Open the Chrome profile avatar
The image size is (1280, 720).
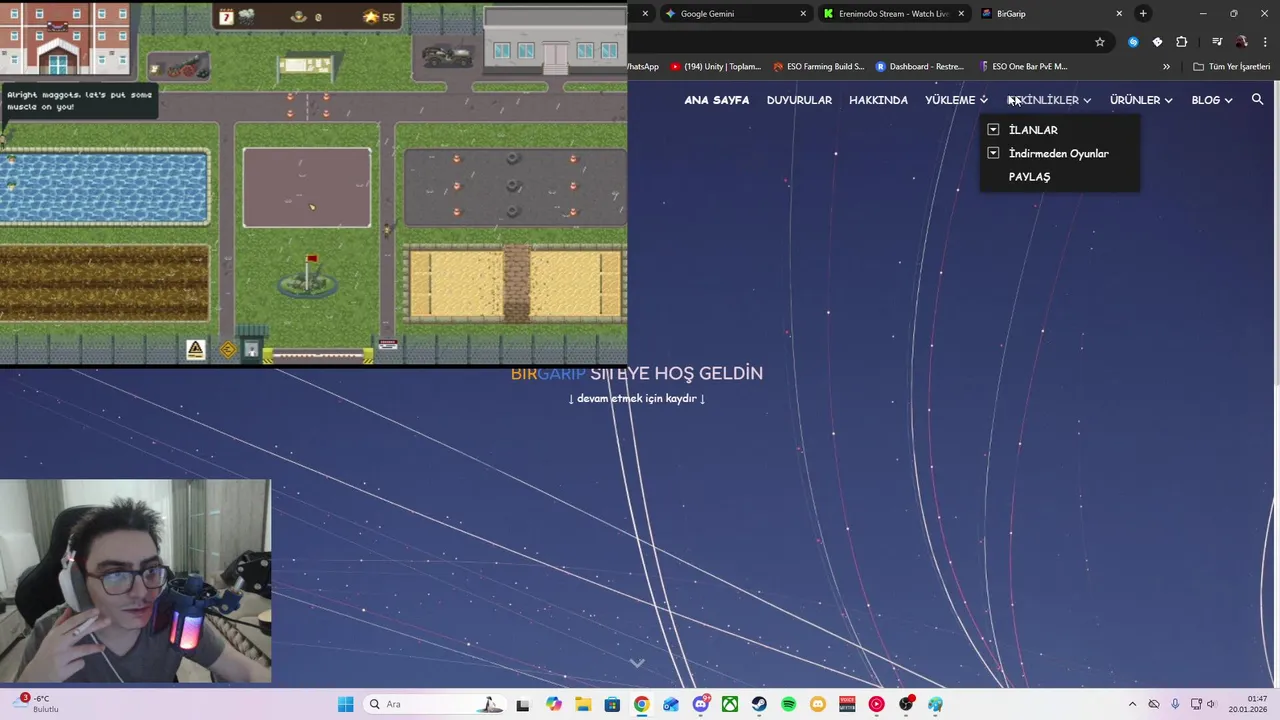click(1241, 42)
